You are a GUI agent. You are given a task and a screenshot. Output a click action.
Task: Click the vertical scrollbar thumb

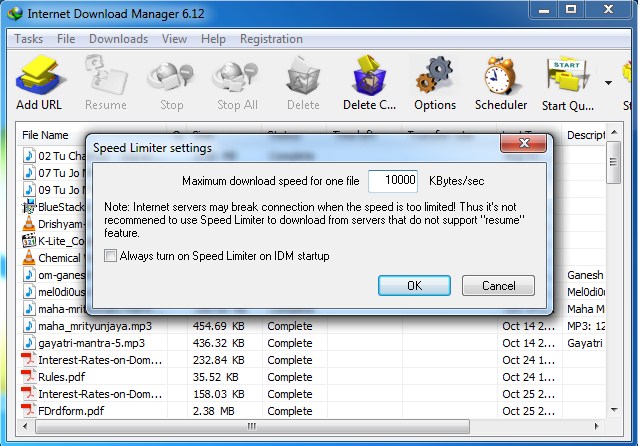click(x=614, y=162)
